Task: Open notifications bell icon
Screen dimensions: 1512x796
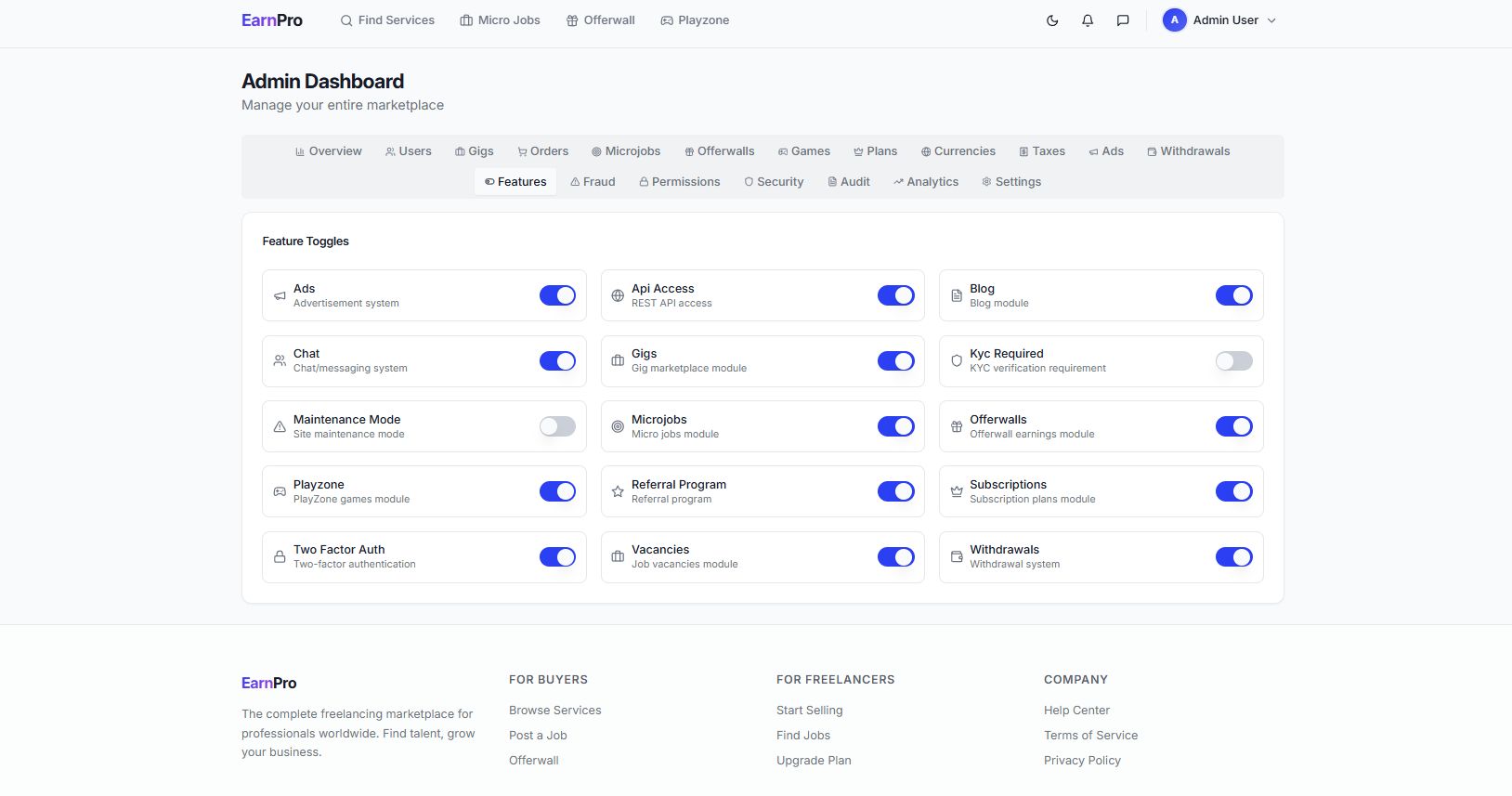Action: pos(1088,20)
